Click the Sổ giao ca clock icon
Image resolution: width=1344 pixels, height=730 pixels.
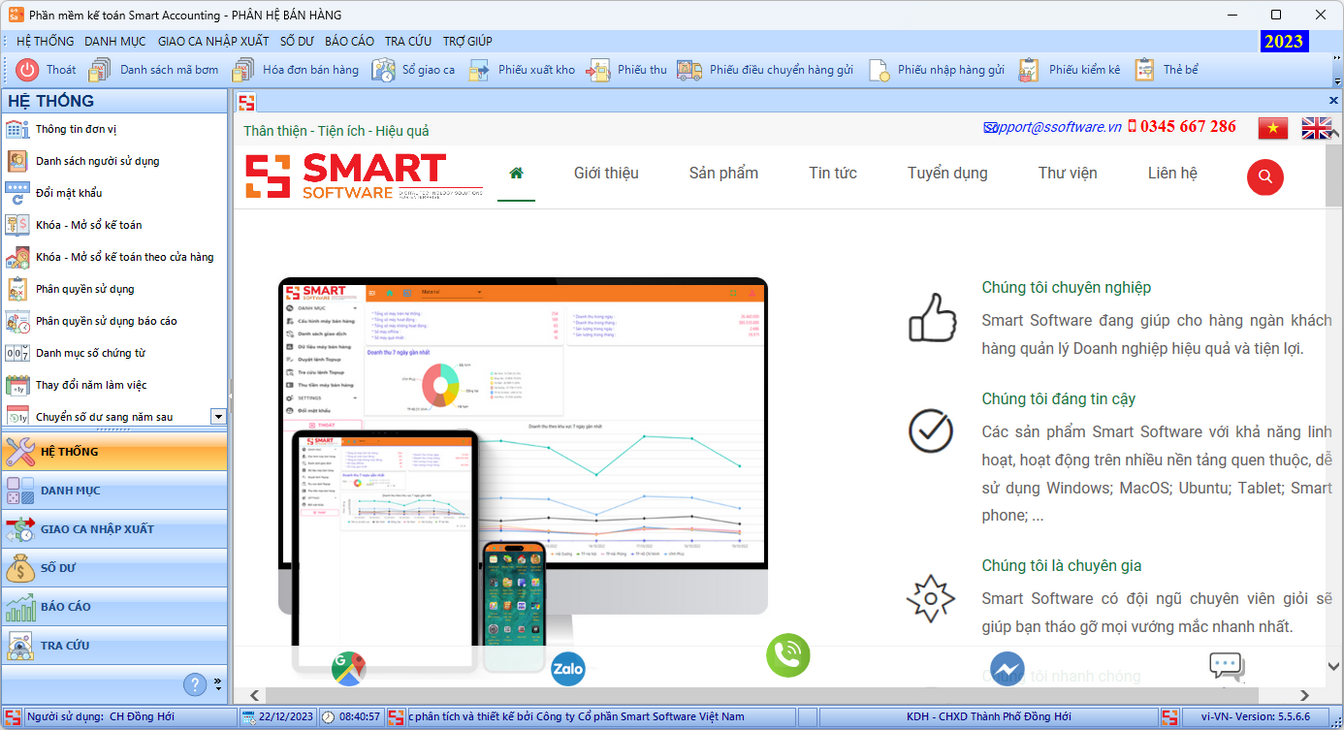383,70
